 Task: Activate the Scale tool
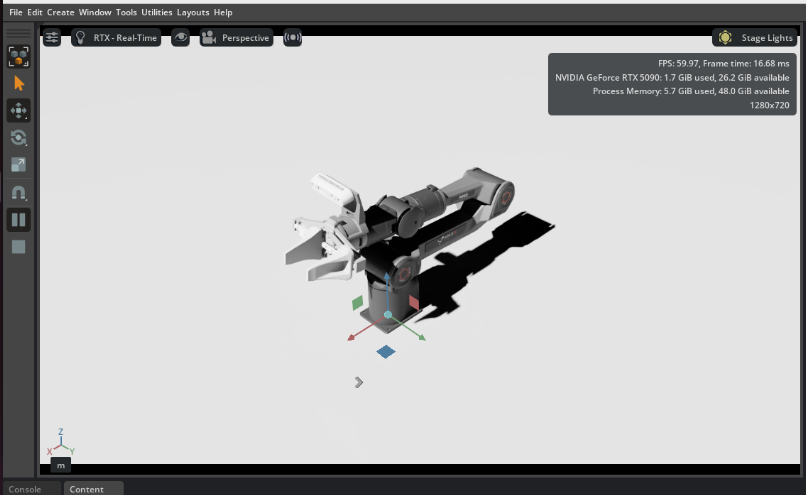19,165
